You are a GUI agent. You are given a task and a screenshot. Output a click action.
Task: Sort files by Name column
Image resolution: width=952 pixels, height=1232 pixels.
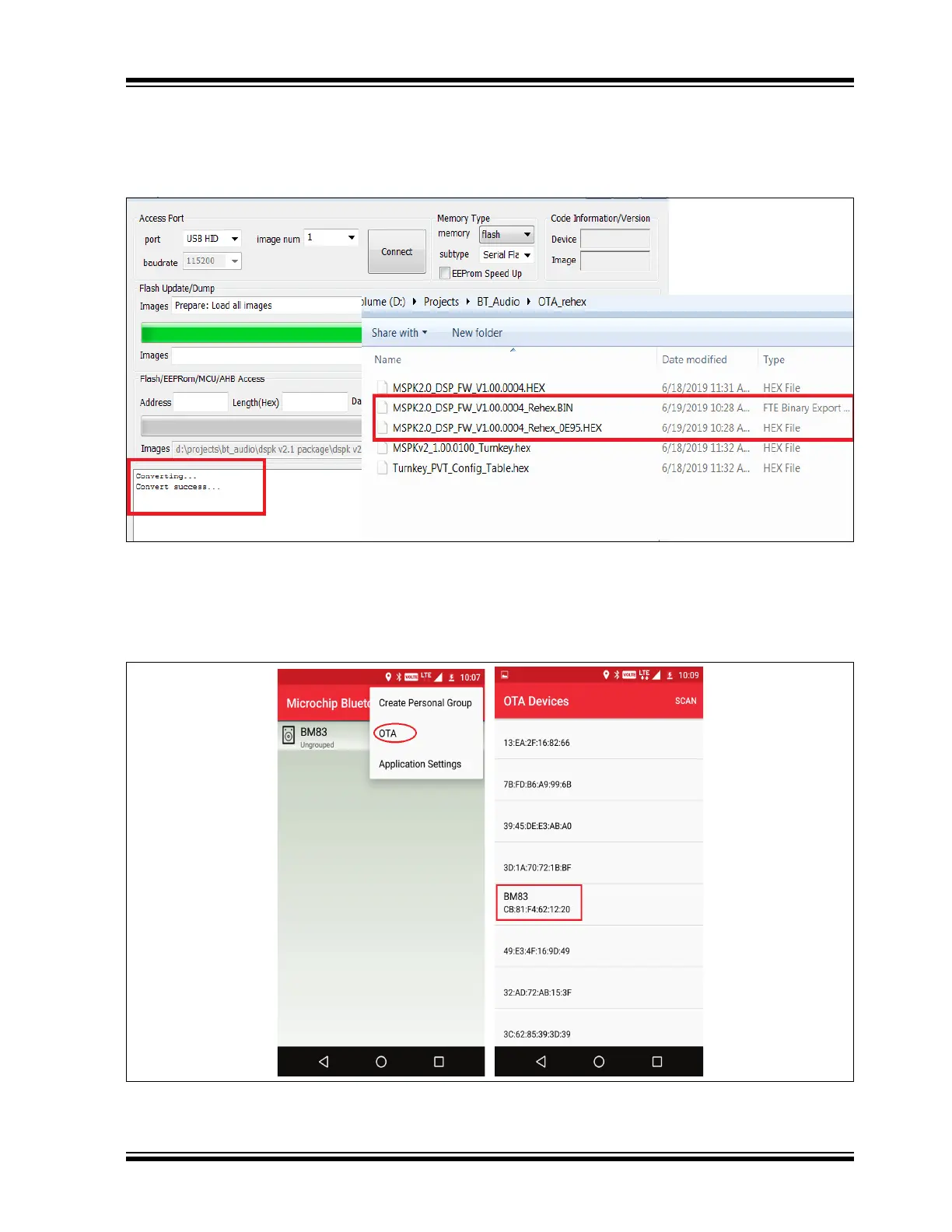coord(387,359)
